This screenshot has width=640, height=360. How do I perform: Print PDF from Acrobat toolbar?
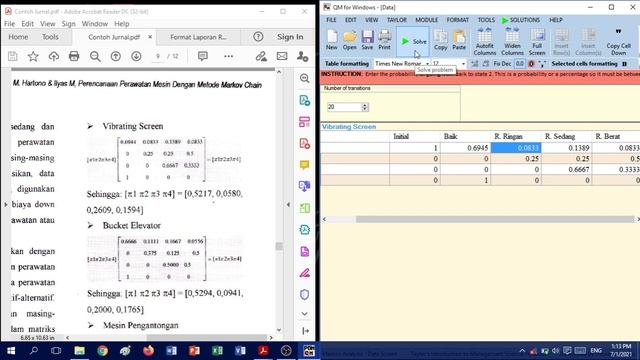pyautogui.click(x=74, y=56)
